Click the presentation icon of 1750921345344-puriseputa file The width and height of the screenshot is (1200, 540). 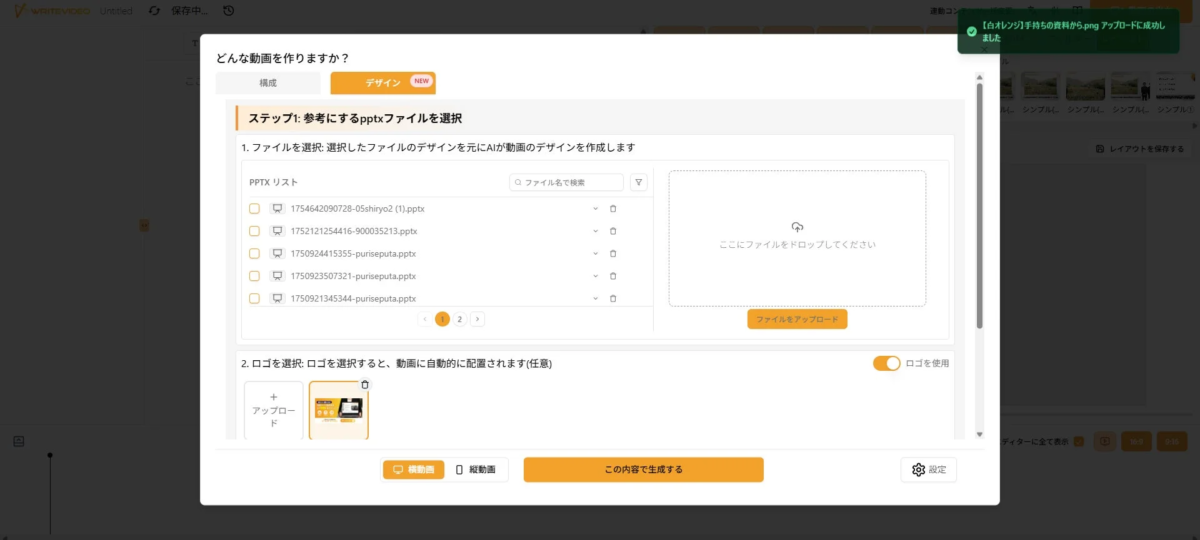277,298
